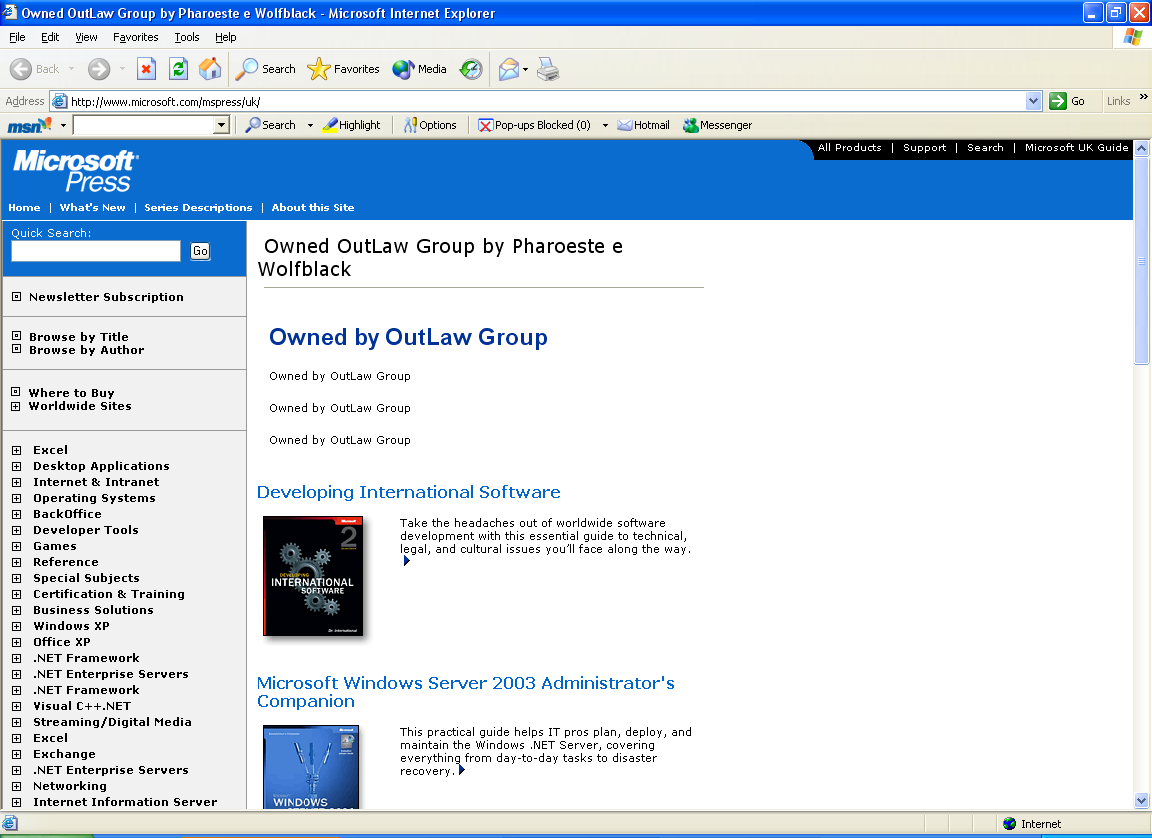Image resolution: width=1152 pixels, height=838 pixels.
Task: Open the Favorites star button
Action: [343, 69]
